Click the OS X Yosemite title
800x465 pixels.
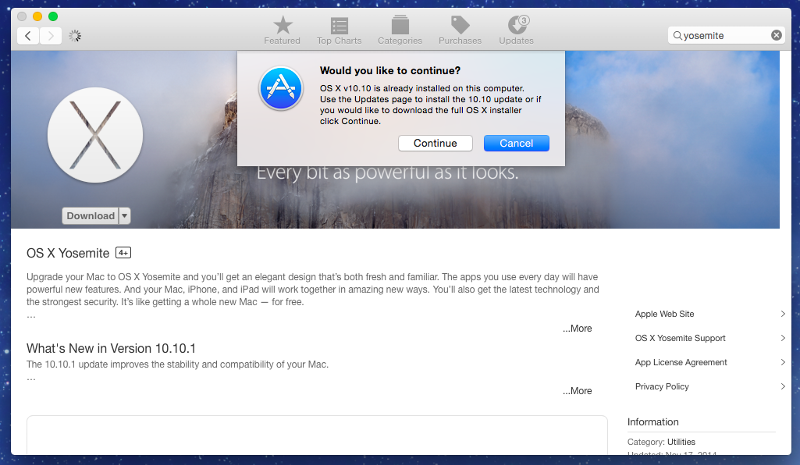68,253
